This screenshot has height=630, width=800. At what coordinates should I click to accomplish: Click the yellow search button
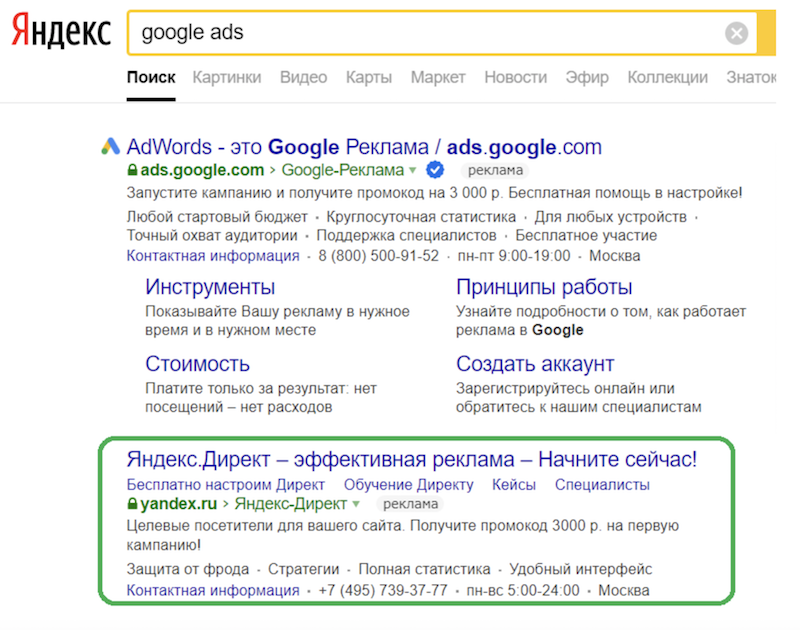point(767,33)
